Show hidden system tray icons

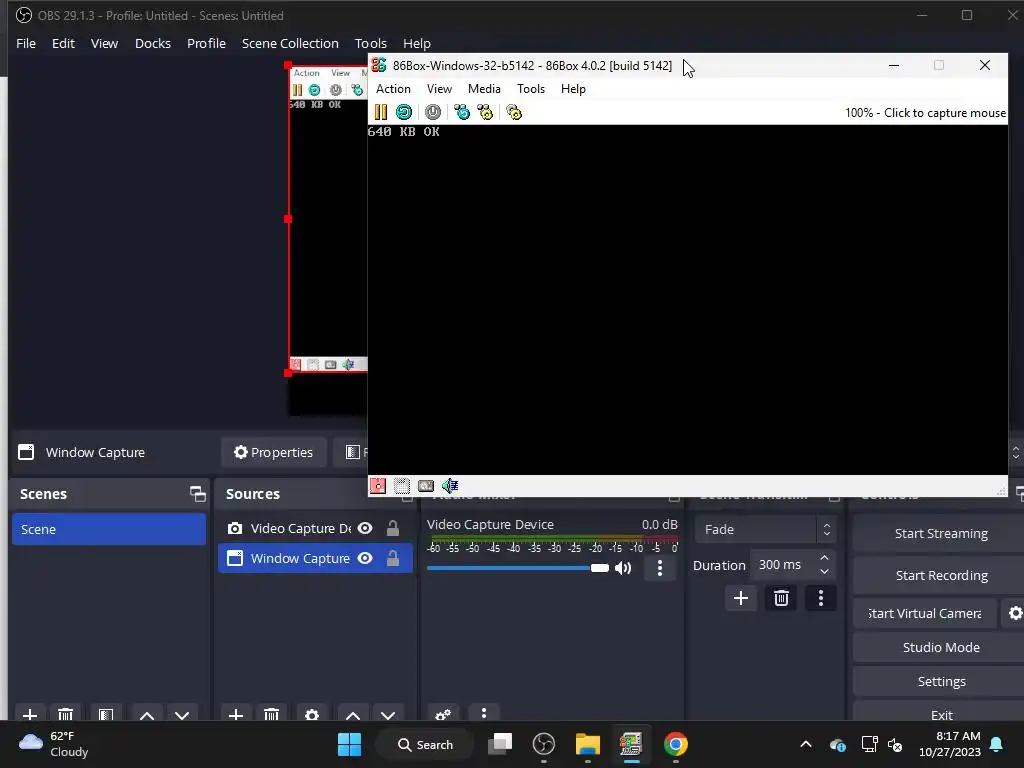click(x=806, y=744)
